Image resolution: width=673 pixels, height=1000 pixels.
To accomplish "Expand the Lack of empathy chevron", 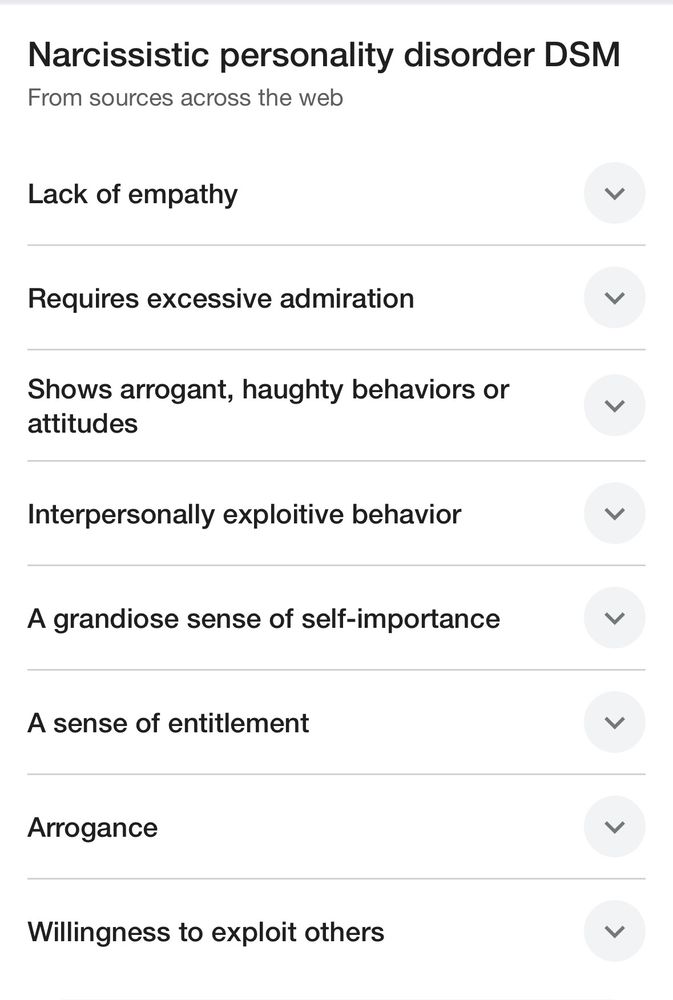I will (614, 193).
